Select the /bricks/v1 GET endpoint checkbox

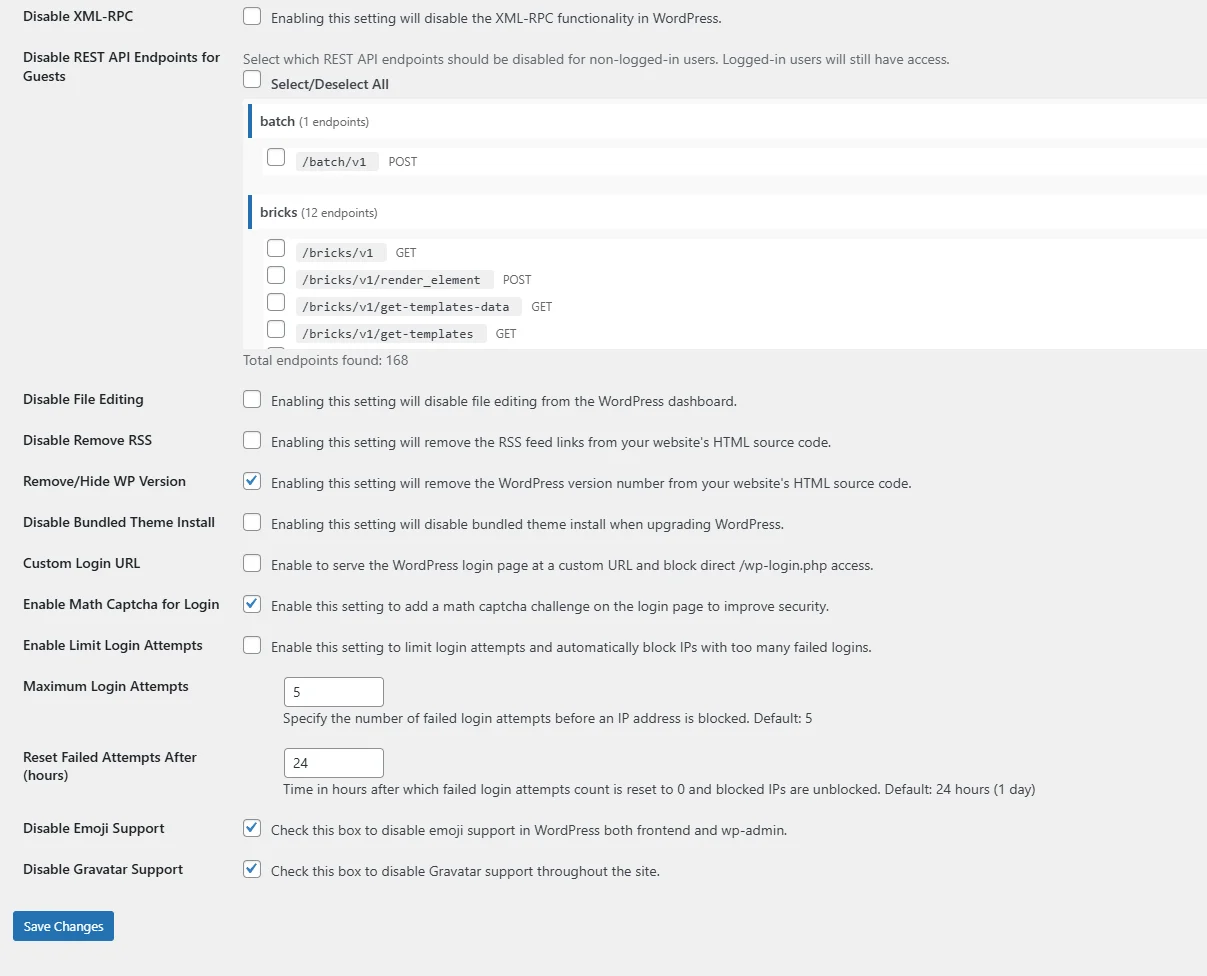click(276, 249)
